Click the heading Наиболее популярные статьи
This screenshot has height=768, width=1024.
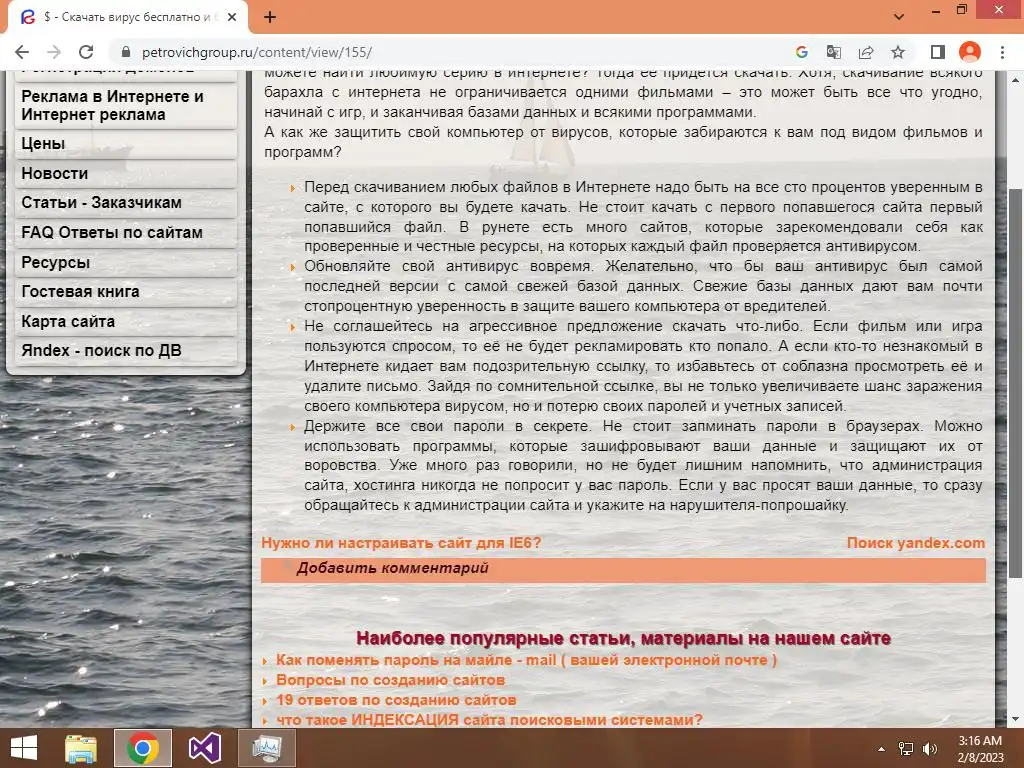click(x=623, y=638)
